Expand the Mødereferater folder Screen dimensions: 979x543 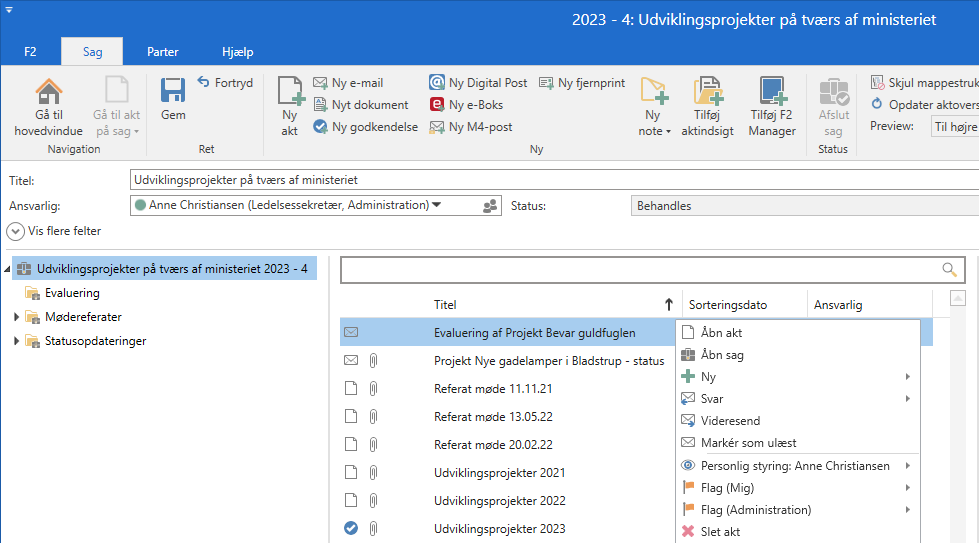(x=16, y=317)
